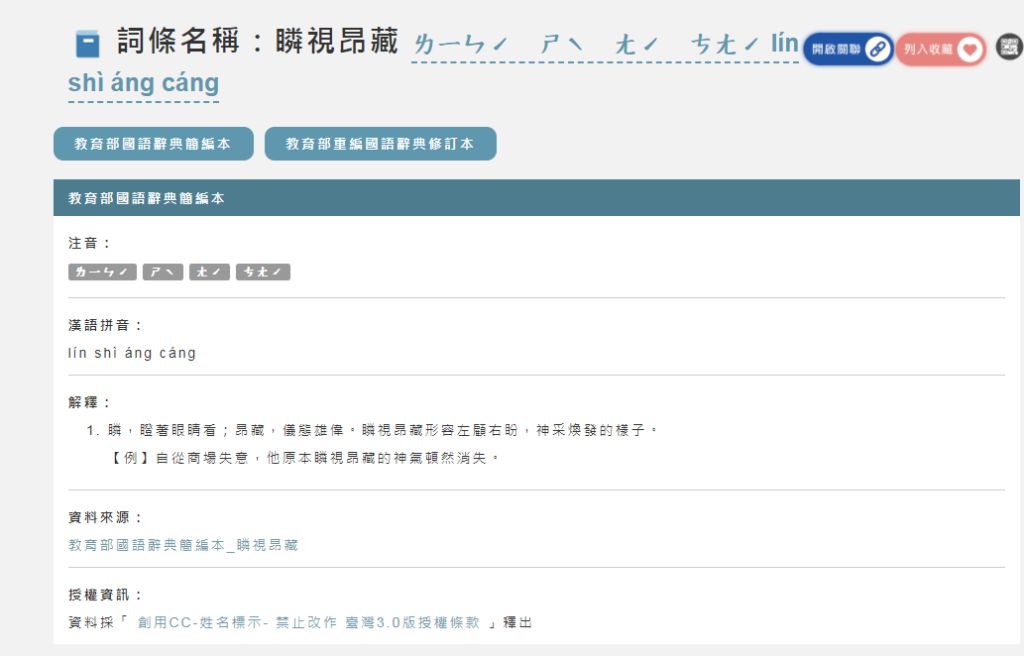Click the underlined 'shì áng cáng' pinyin heading

tap(143, 84)
